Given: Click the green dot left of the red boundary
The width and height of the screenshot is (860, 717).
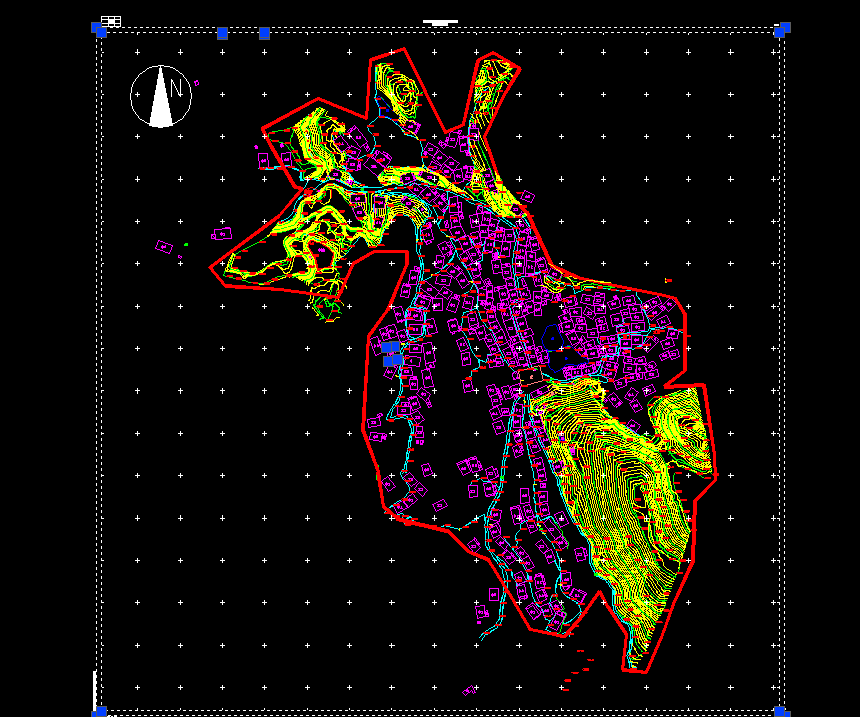Looking at the screenshot, I should coord(186,243).
